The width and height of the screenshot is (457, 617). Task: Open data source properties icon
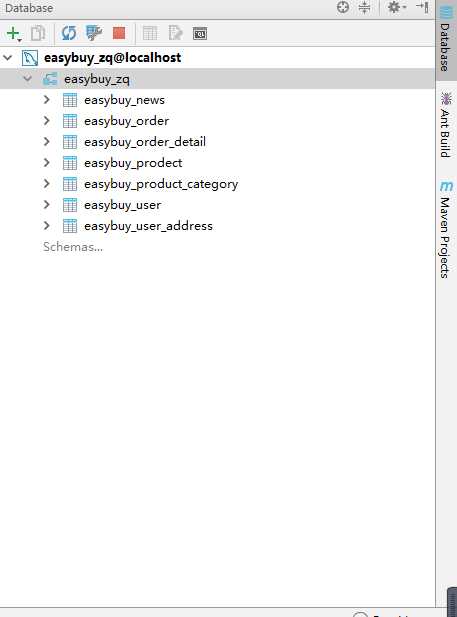[94, 33]
